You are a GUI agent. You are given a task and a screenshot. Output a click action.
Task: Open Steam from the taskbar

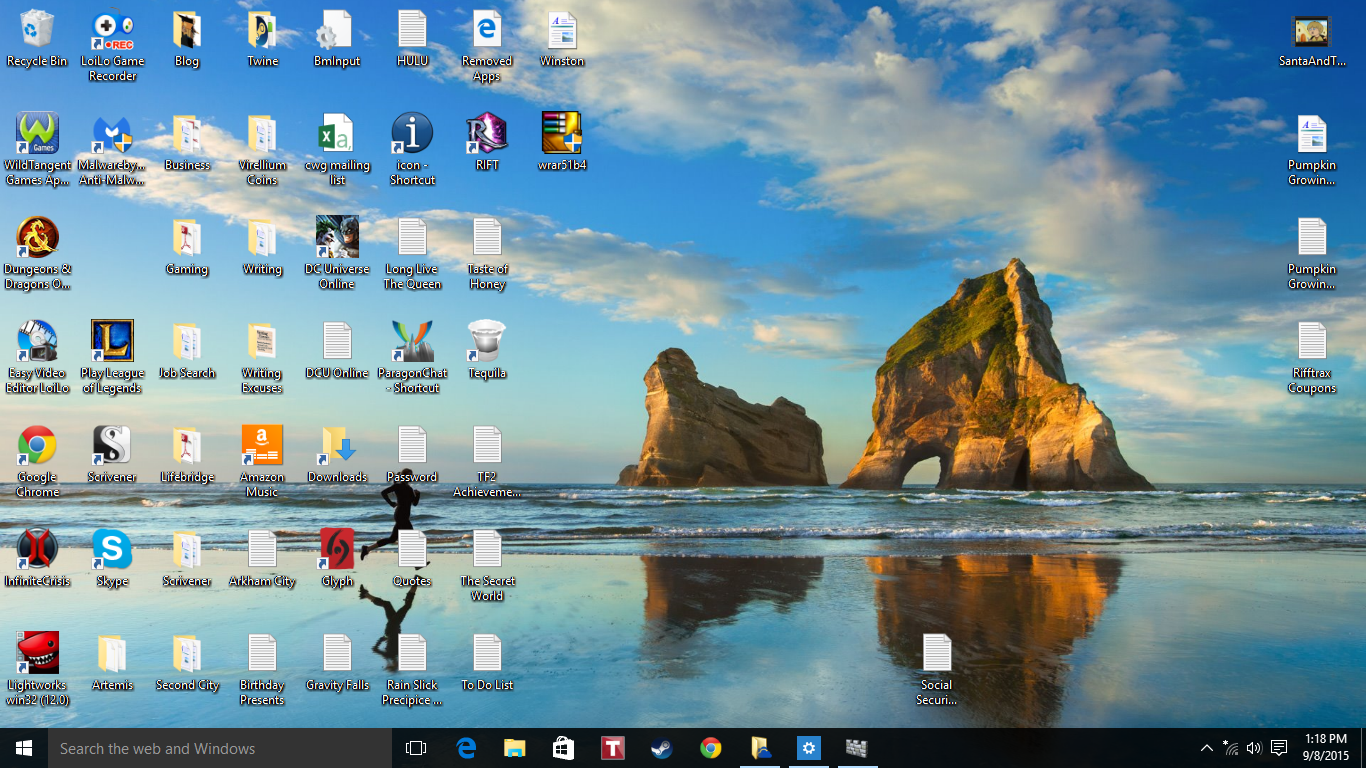coord(661,748)
